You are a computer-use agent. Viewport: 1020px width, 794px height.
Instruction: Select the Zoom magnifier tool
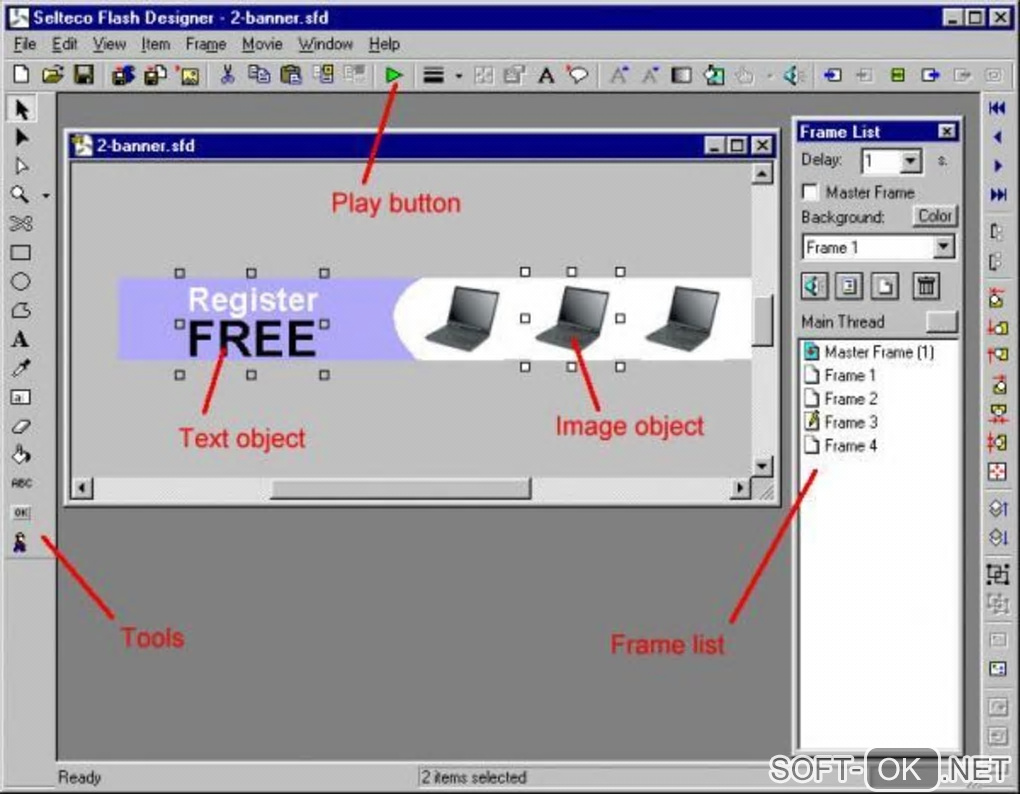(20, 194)
